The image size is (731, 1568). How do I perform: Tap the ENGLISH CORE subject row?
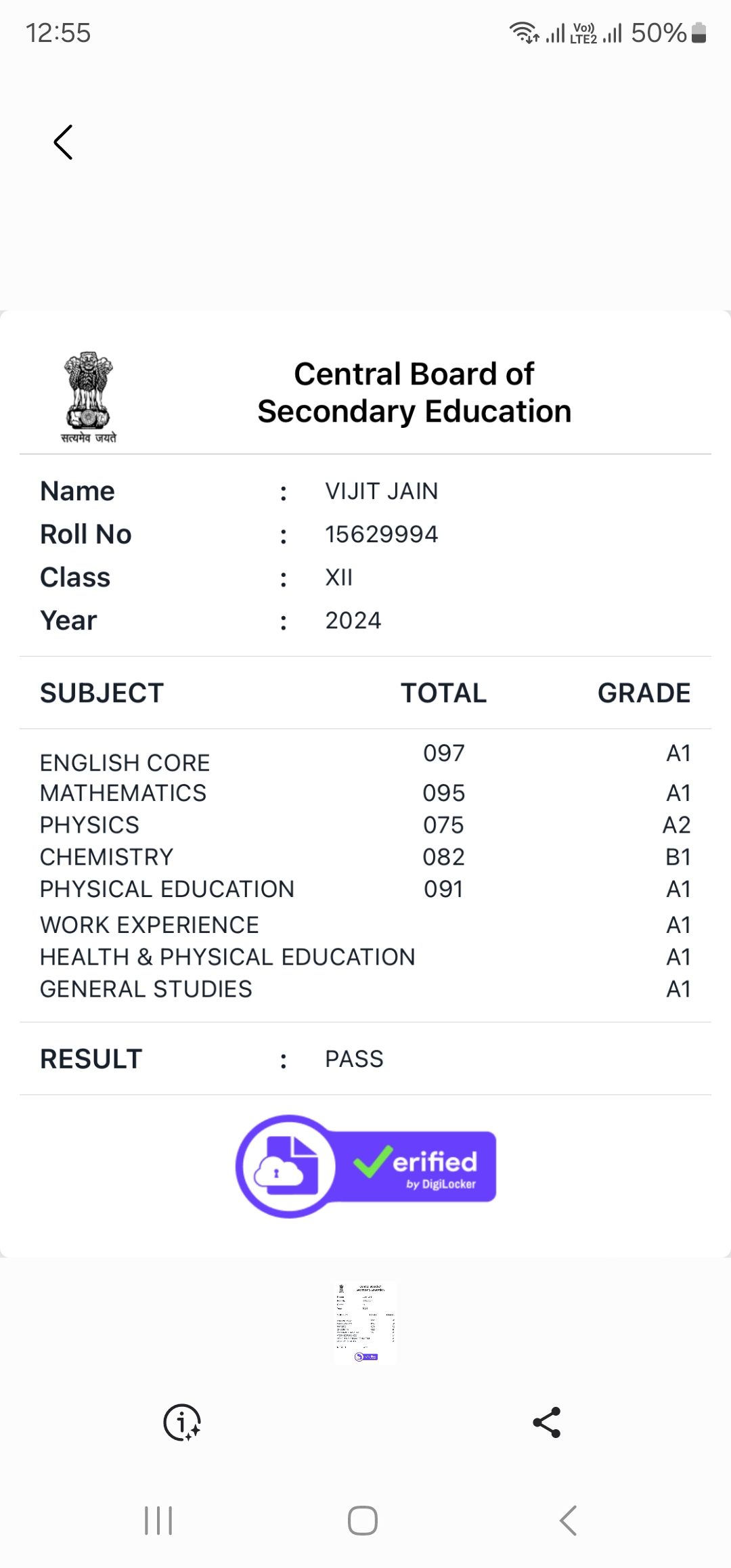(125, 763)
